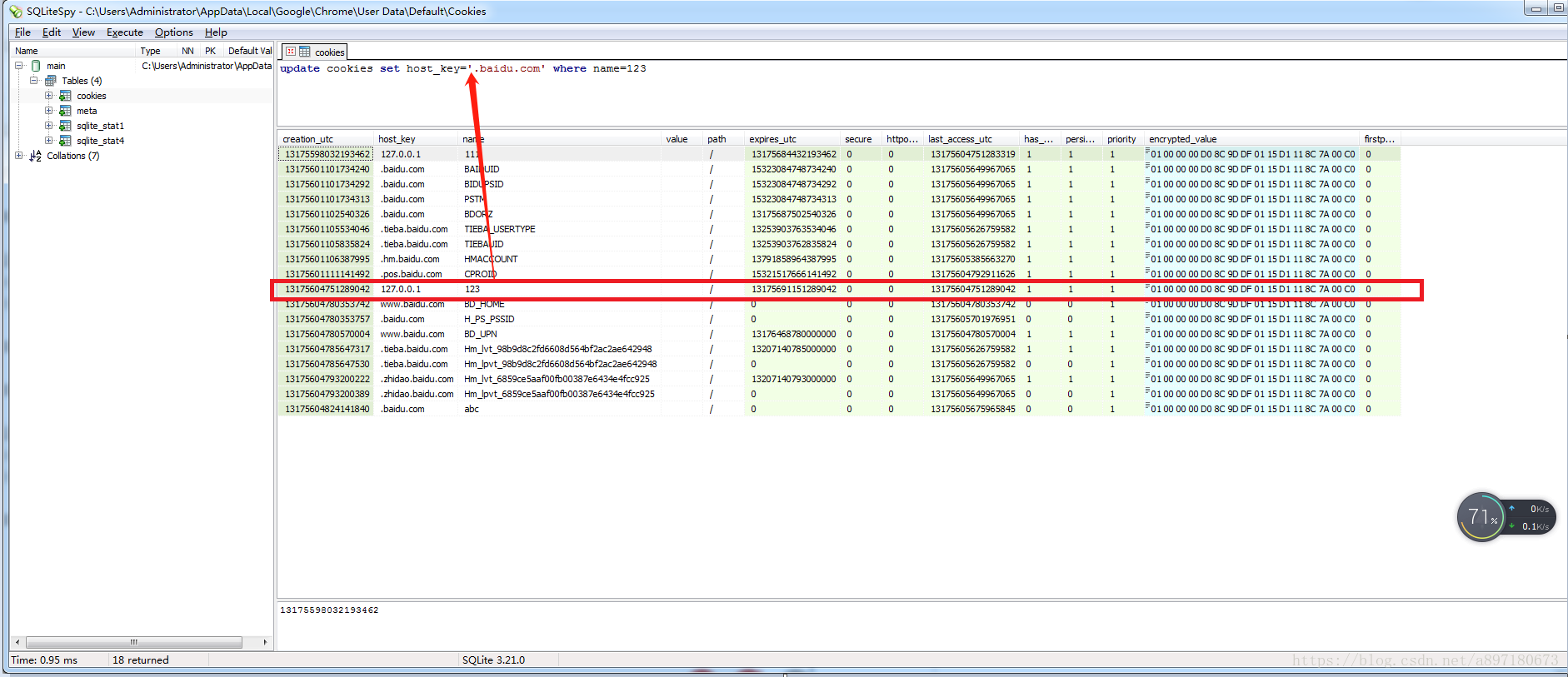Expand the sqlite_stat4 table node

point(49,141)
